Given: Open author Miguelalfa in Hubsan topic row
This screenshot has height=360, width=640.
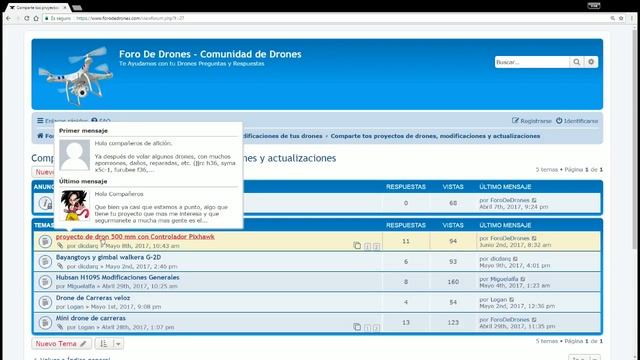Looking at the screenshot, I should pyautogui.click(x=81, y=286).
